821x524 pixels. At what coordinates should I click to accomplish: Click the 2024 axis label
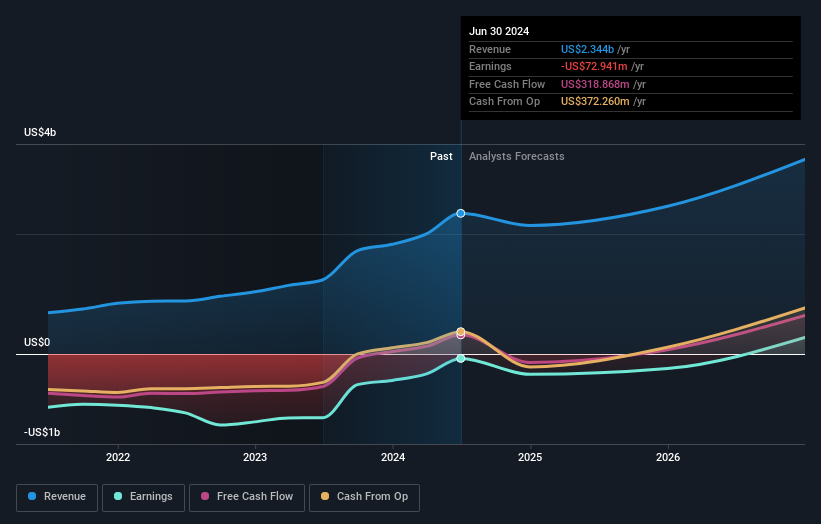tap(393, 457)
